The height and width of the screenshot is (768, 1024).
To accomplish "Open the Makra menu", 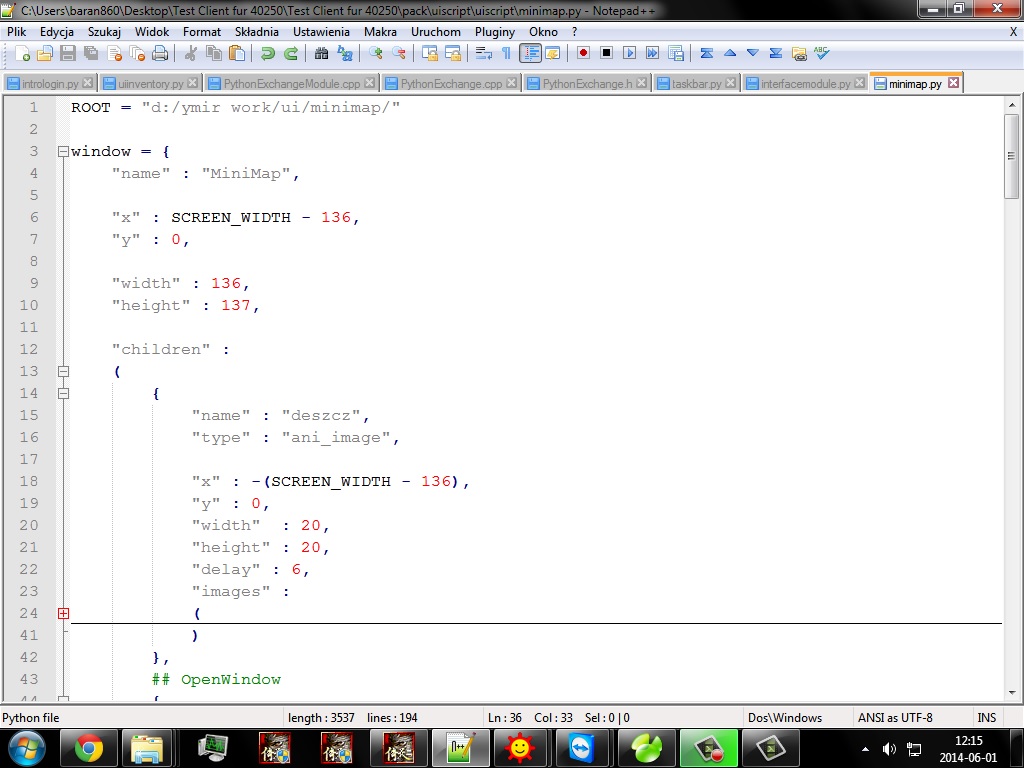I will (x=380, y=31).
